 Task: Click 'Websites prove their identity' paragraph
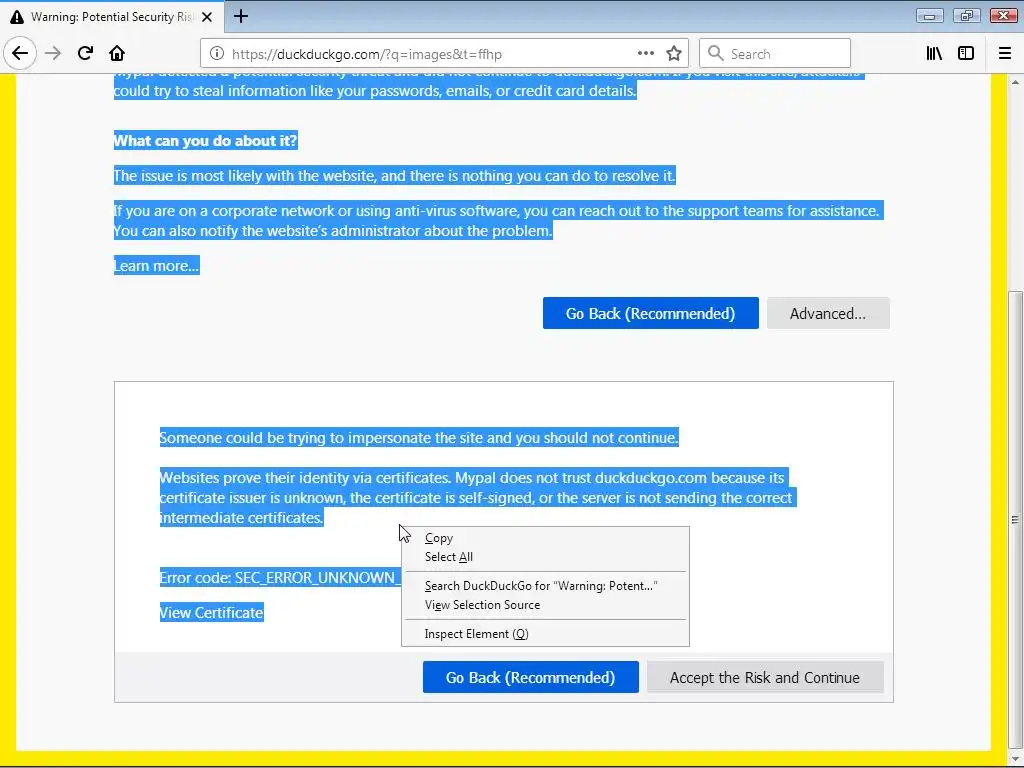point(477,498)
